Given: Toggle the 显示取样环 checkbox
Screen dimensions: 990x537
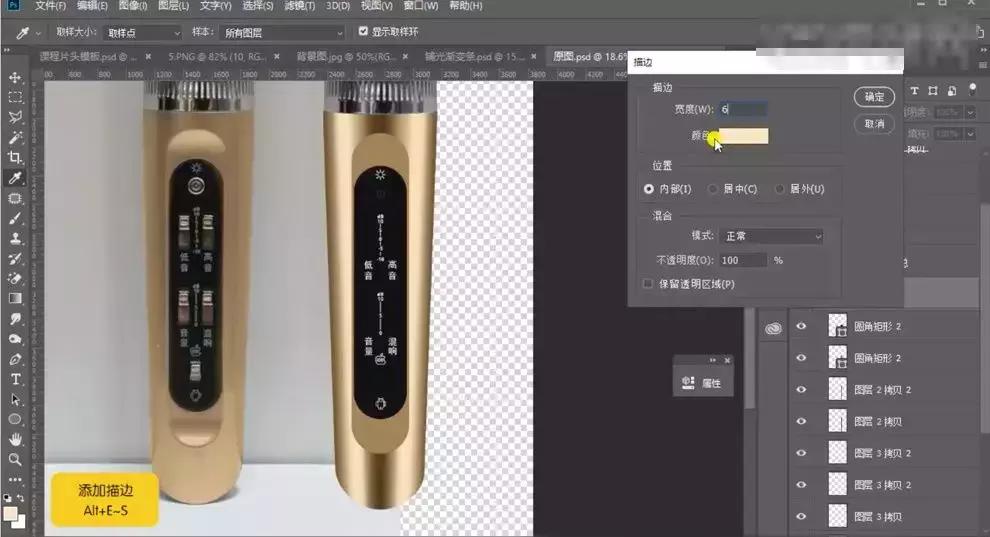Looking at the screenshot, I should pos(363,31).
